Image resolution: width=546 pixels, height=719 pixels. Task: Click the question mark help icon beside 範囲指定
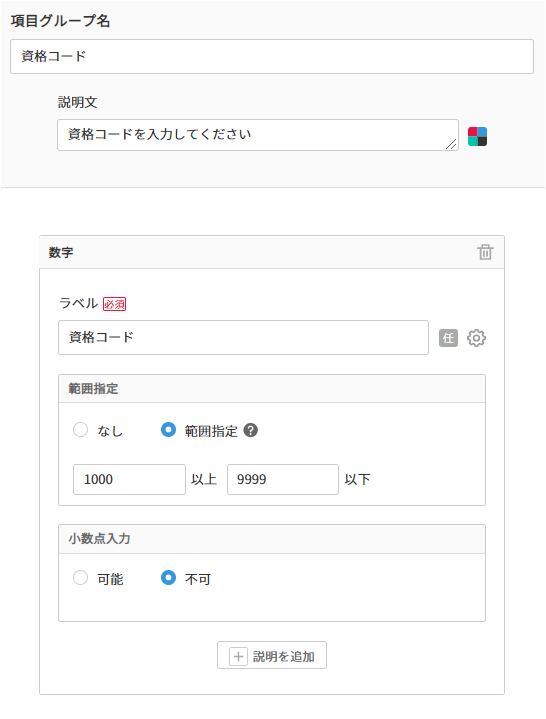click(x=250, y=431)
